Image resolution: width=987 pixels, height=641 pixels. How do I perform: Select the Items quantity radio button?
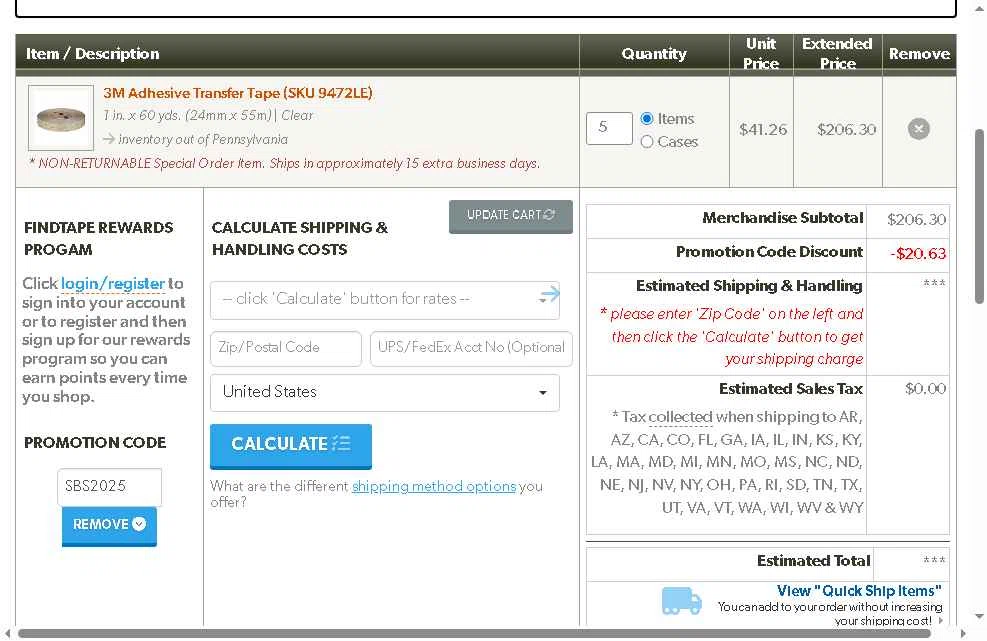coord(646,118)
